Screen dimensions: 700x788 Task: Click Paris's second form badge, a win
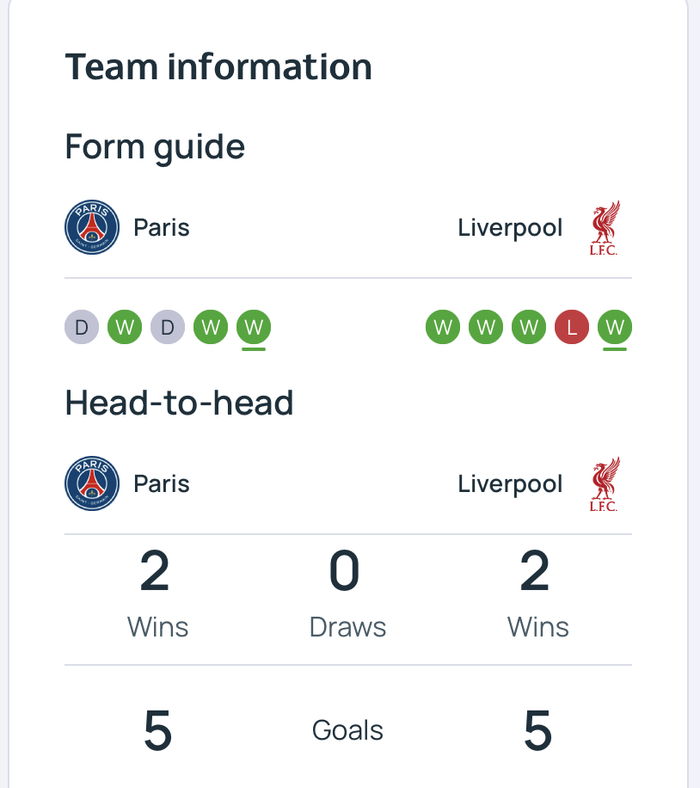125,327
